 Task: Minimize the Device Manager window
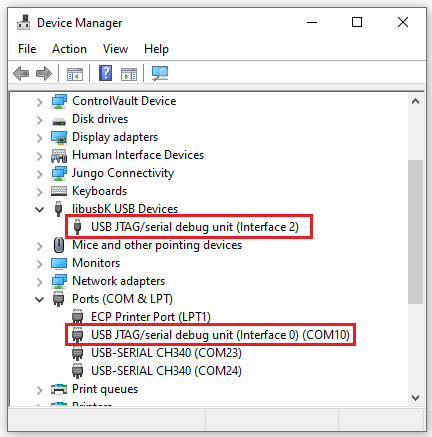[x=312, y=22]
